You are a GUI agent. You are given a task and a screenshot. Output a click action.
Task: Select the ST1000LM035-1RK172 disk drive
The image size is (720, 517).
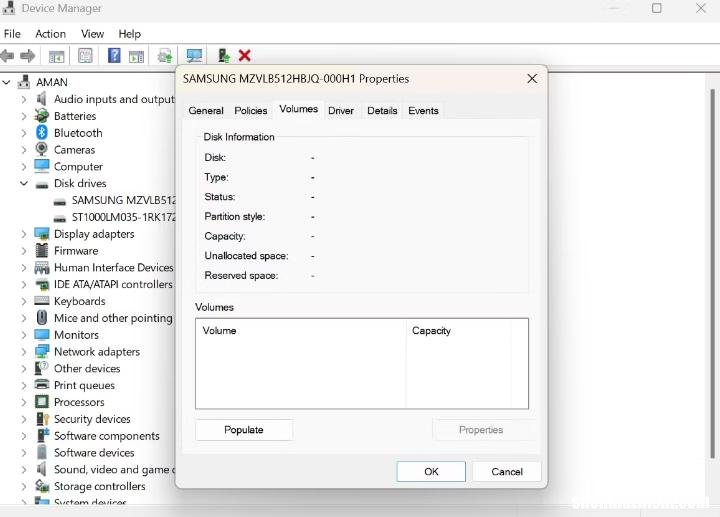(115, 217)
